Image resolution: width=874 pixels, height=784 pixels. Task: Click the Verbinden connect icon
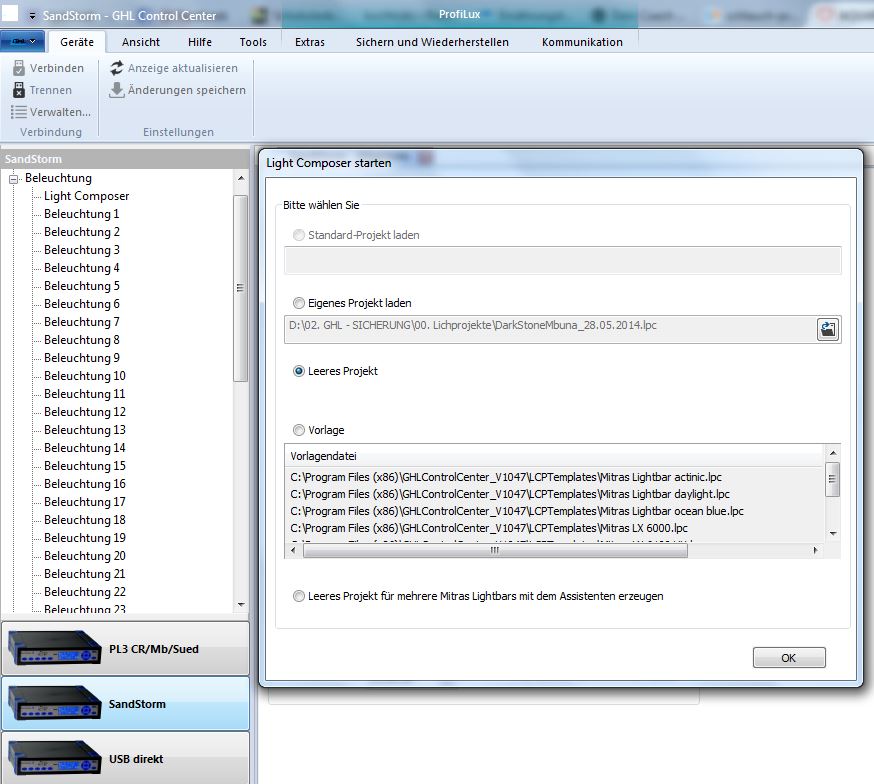(19, 68)
